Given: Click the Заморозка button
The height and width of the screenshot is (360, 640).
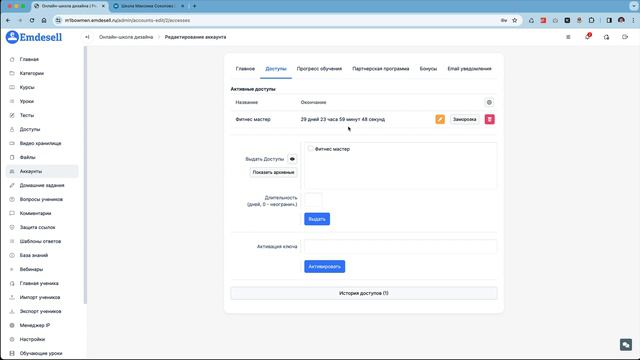Looking at the screenshot, I should 464,119.
